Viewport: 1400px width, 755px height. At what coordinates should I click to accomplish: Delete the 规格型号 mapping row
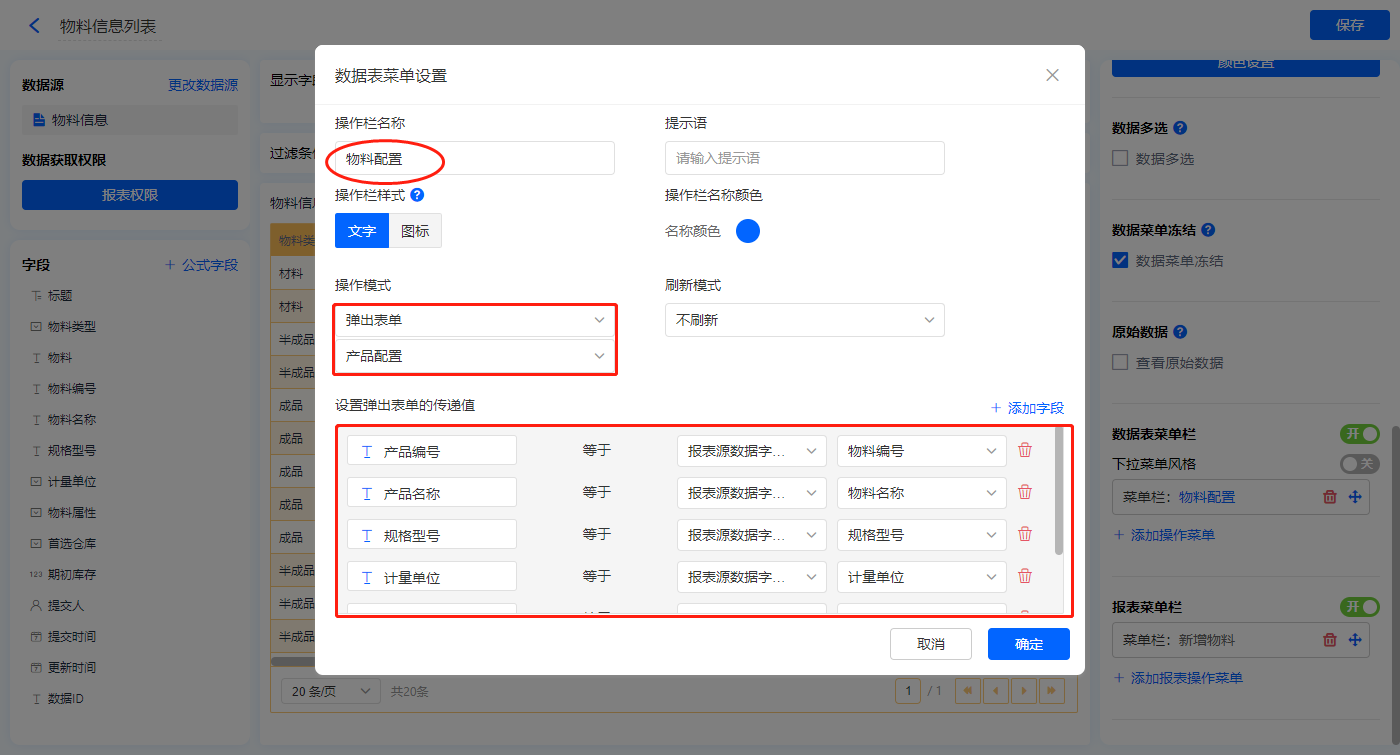tap(1025, 534)
